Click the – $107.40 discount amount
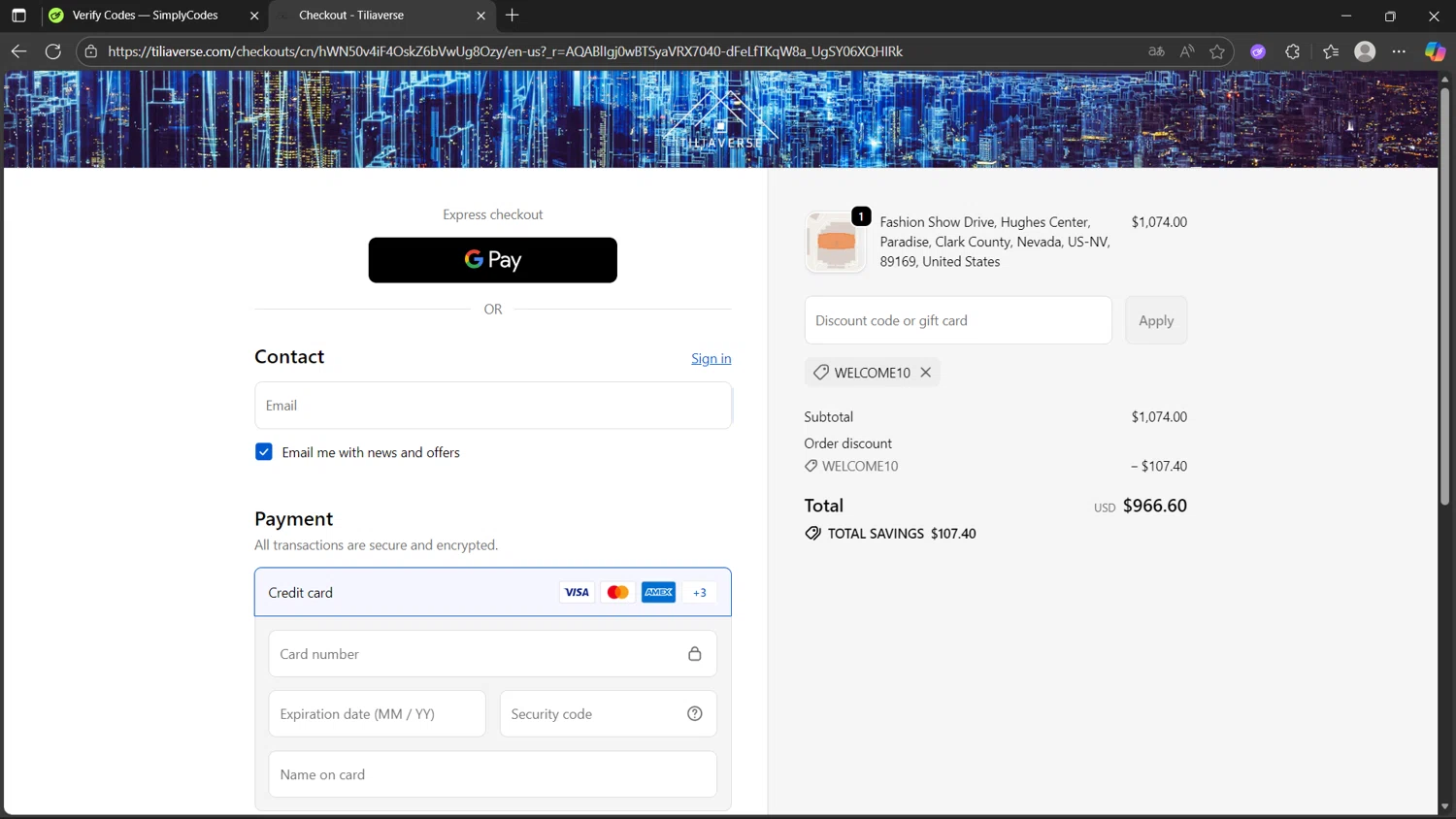 1159,467
